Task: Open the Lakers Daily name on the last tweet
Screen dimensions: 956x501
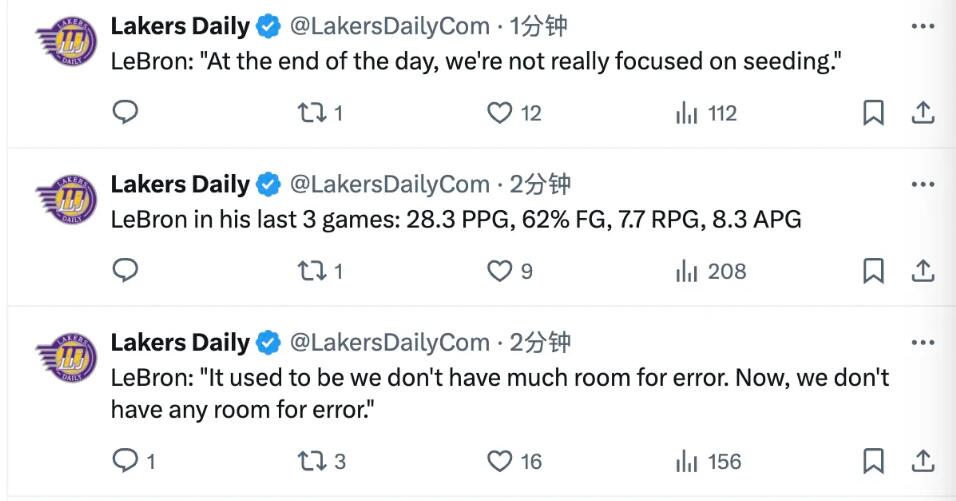Action: pyautogui.click(x=180, y=343)
